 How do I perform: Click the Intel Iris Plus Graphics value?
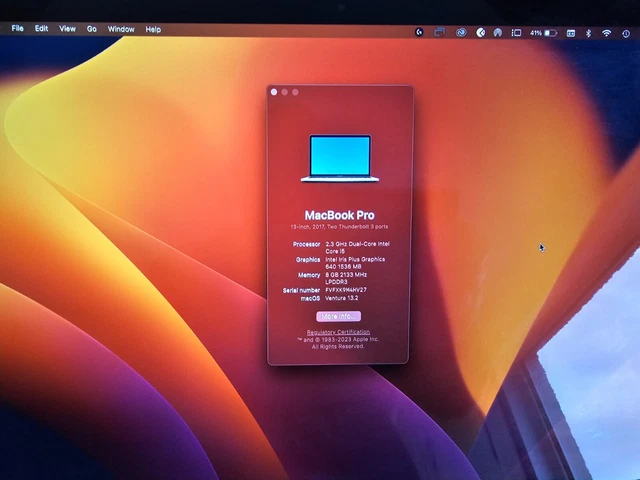355,263
